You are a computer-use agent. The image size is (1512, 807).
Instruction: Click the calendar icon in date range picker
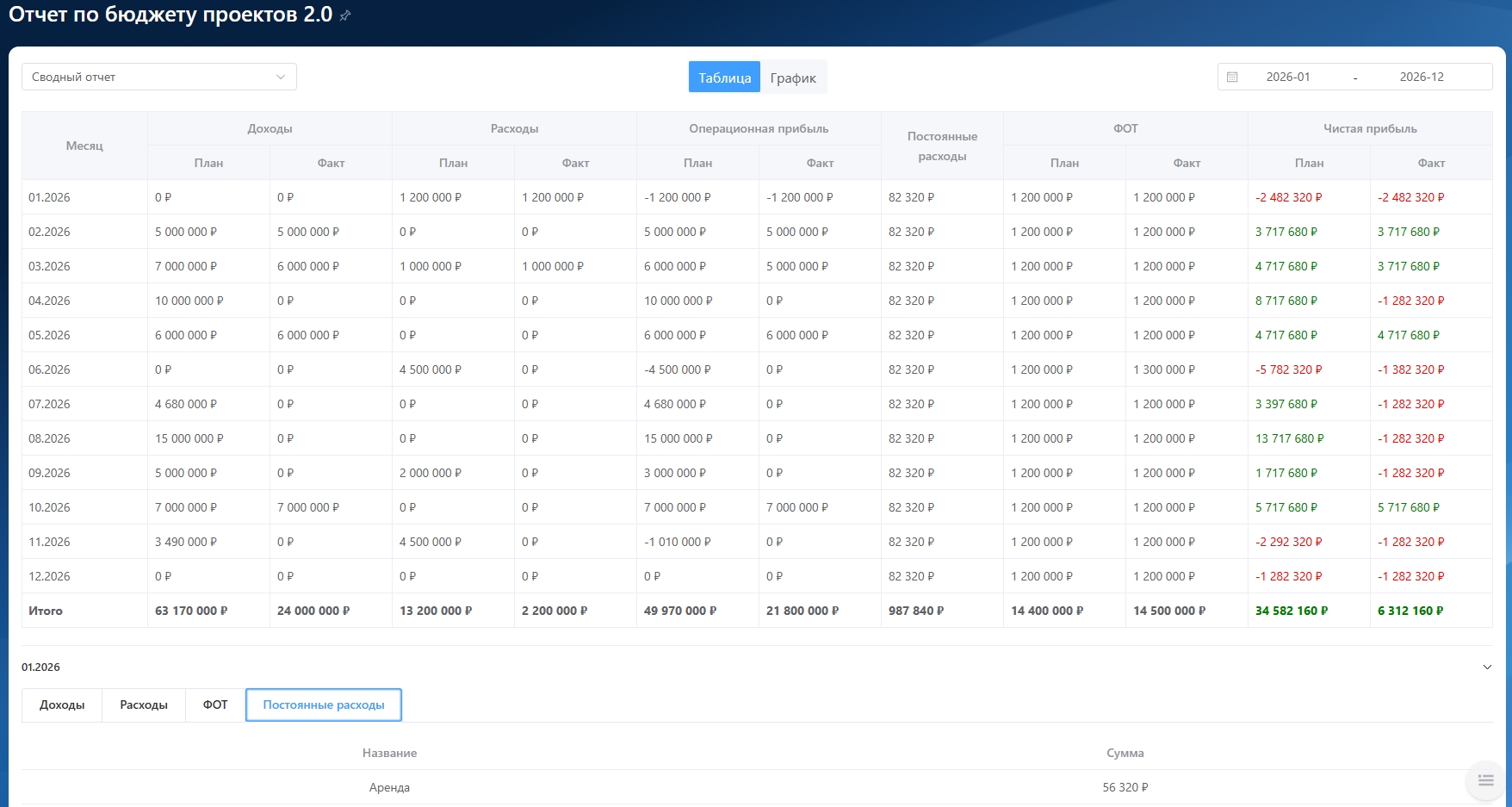[x=1232, y=77]
